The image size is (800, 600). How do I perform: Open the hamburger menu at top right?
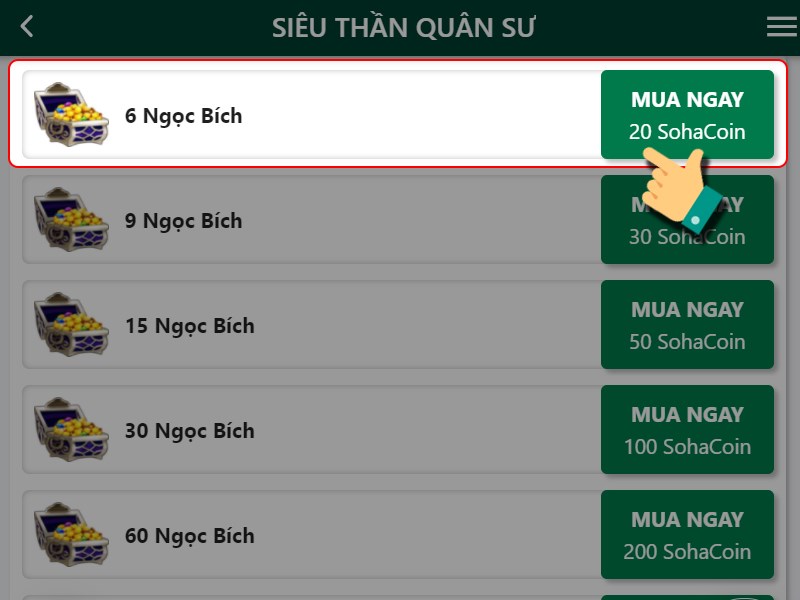pos(781,26)
